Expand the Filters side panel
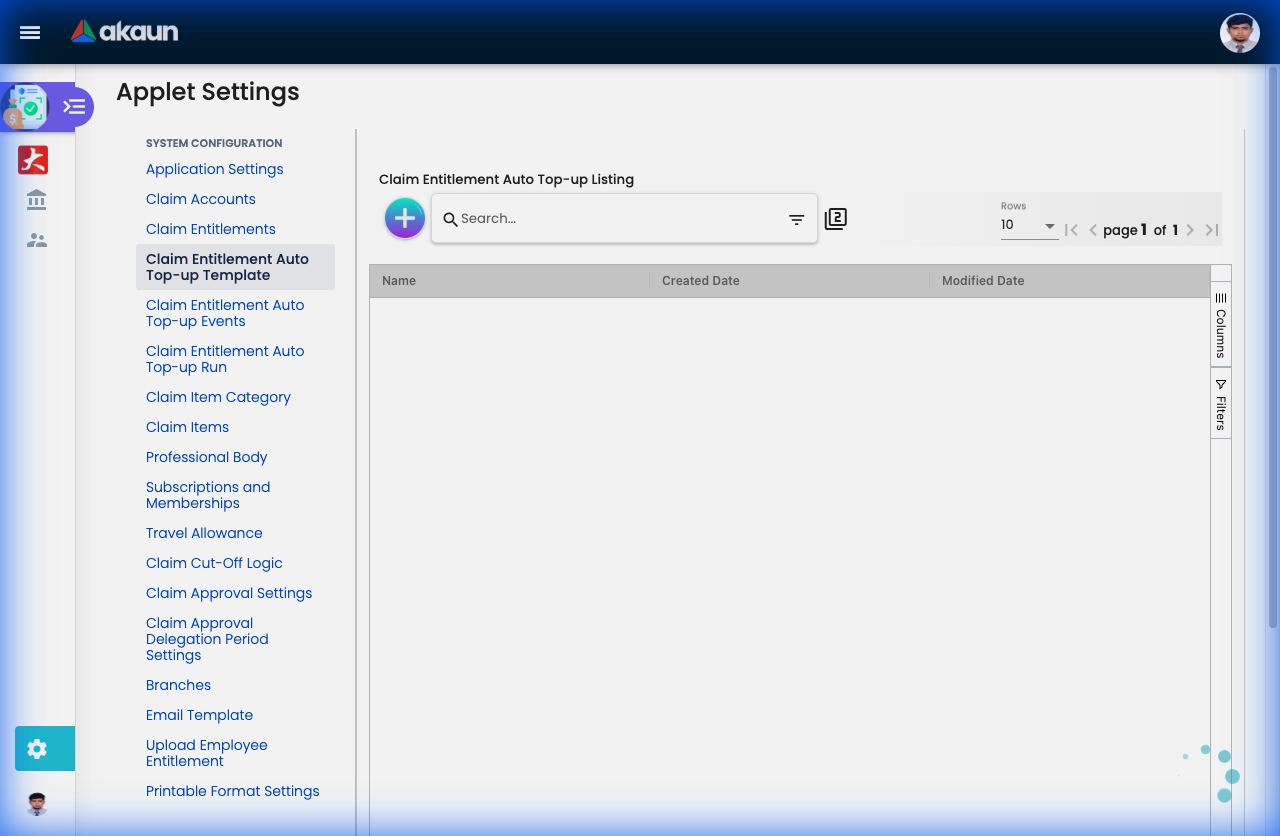 click(x=1220, y=404)
